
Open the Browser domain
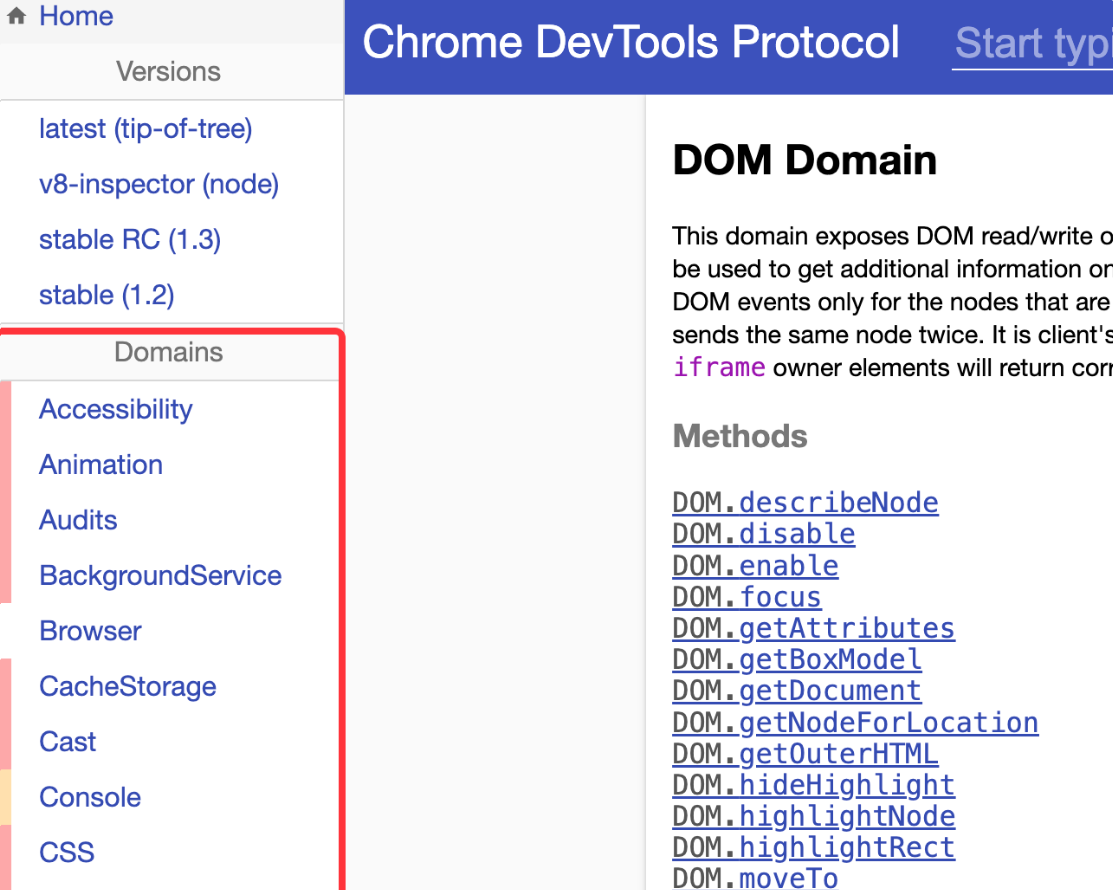tap(90, 631)
